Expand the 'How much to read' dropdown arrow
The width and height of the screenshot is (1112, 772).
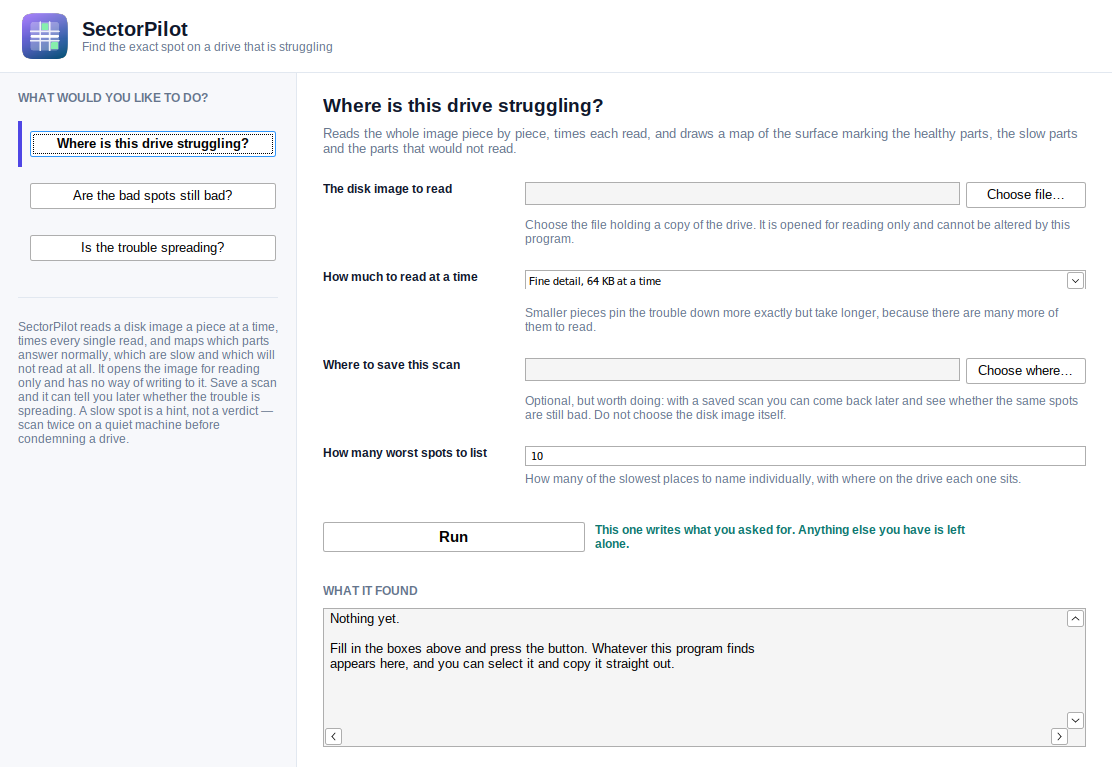pos(1075,281)
